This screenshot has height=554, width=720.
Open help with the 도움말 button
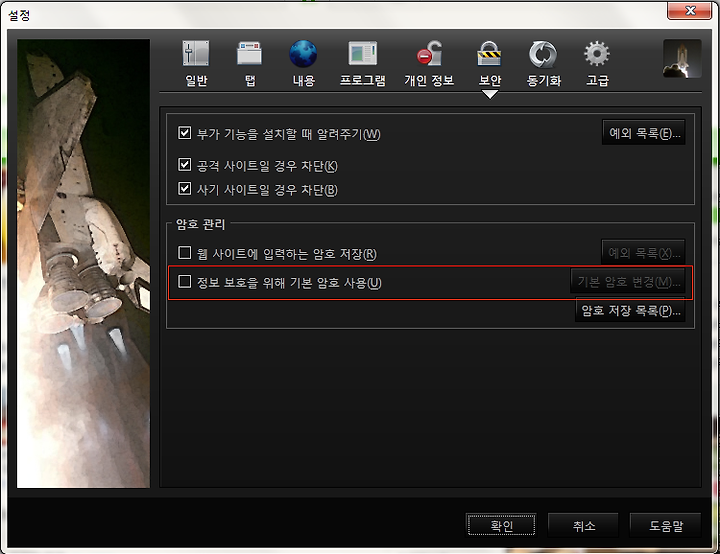pyautogui.click(x=665, y=525)
